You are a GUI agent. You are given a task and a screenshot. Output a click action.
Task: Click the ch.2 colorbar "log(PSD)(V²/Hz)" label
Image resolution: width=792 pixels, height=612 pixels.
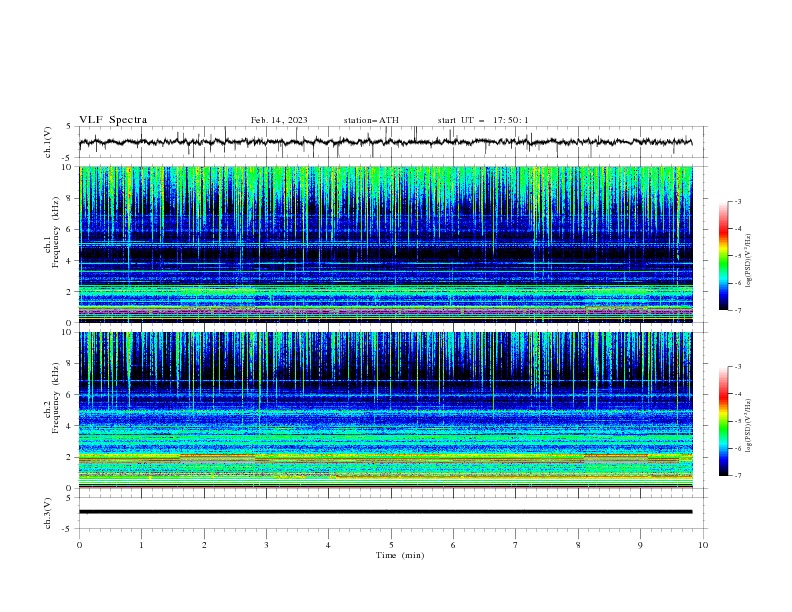point(749,425)
